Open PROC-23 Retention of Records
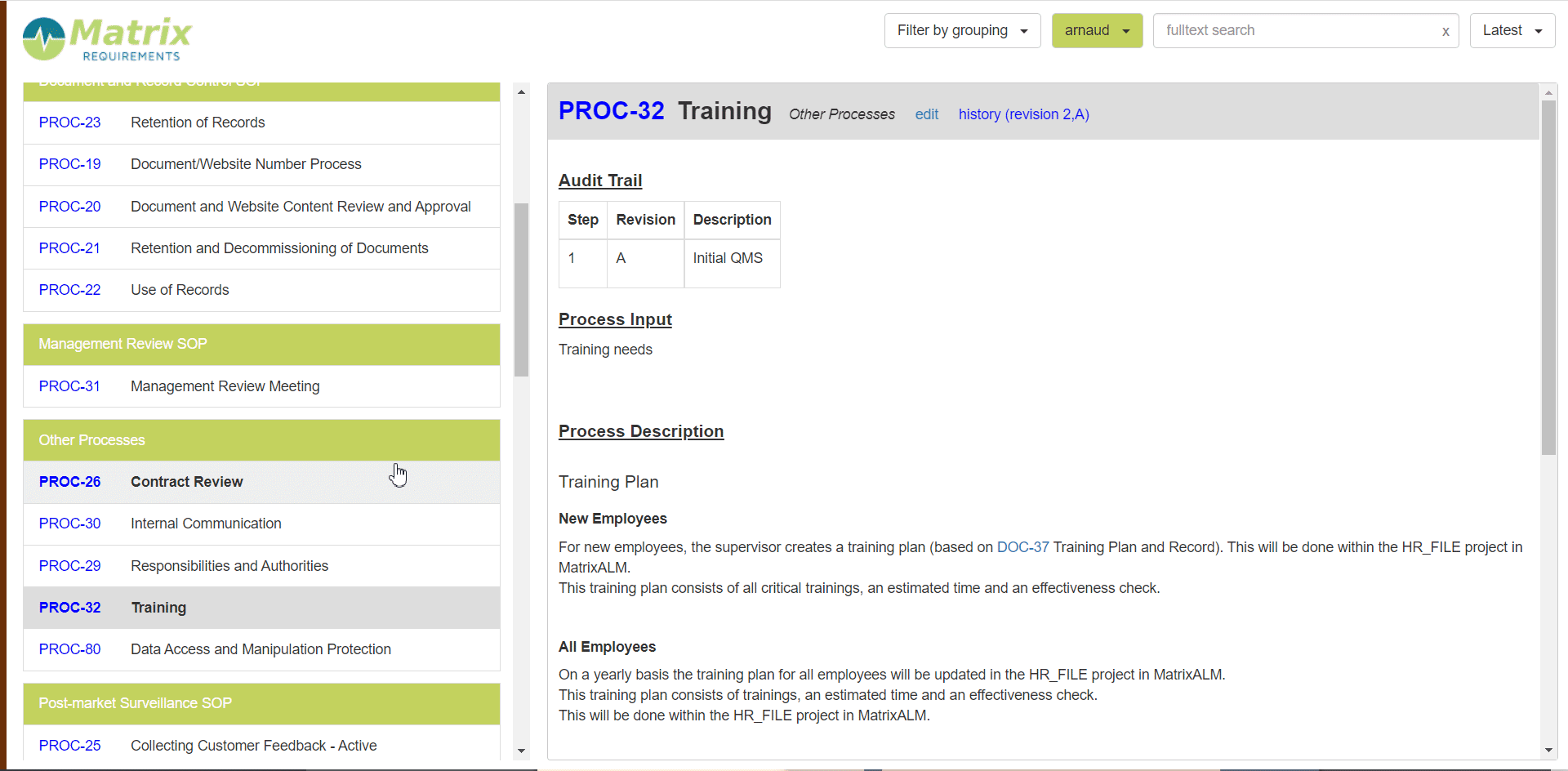The height and width of the screenshot is (771, 1568). (x=197, y=123)
